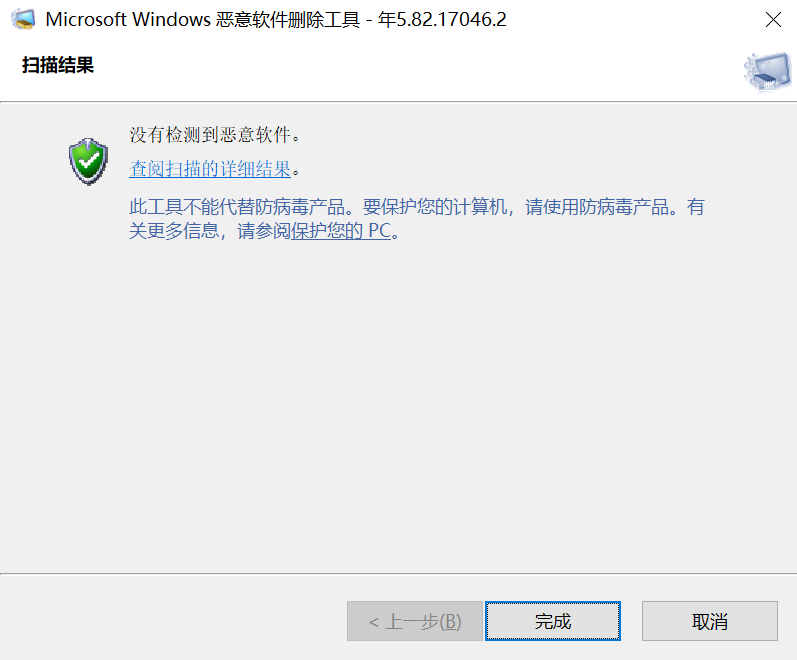Close the dialog with the X button
The height and width of the screenshot is (660, 797).
tap(773, 20)
